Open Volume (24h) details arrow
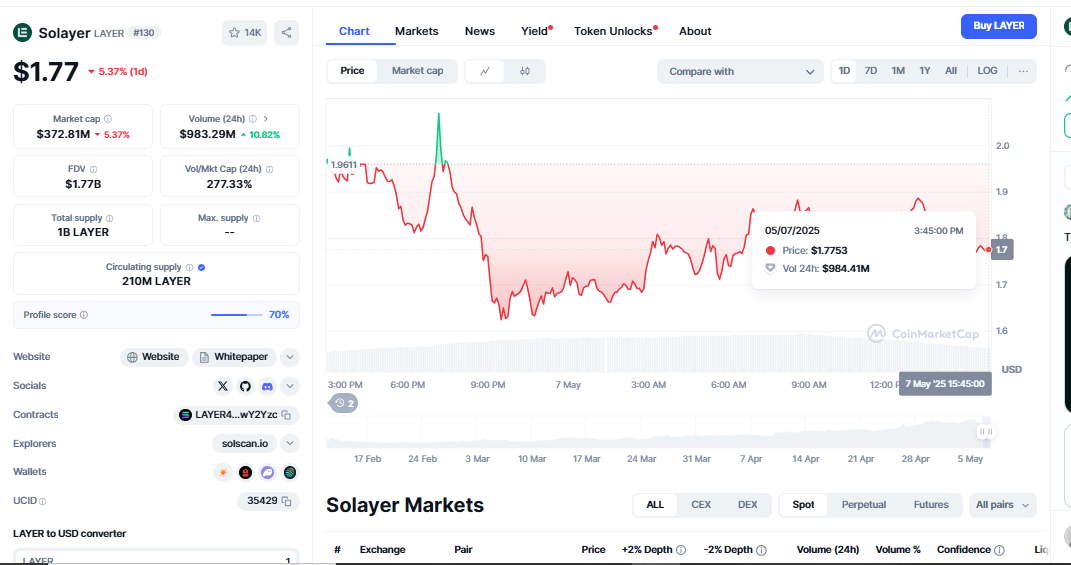Viewport: 1071px width, 565px height. click(266, 119)
